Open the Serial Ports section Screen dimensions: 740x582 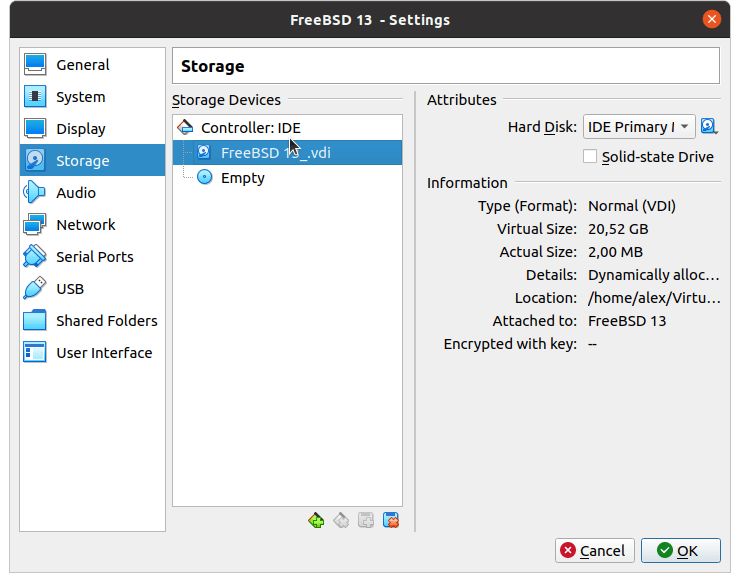[x=92, y=257]
